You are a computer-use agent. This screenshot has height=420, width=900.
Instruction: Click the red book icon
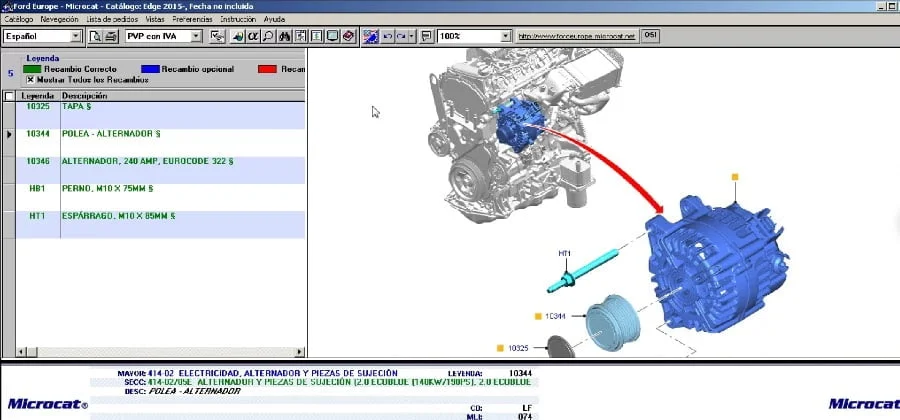tap(348, 36)
